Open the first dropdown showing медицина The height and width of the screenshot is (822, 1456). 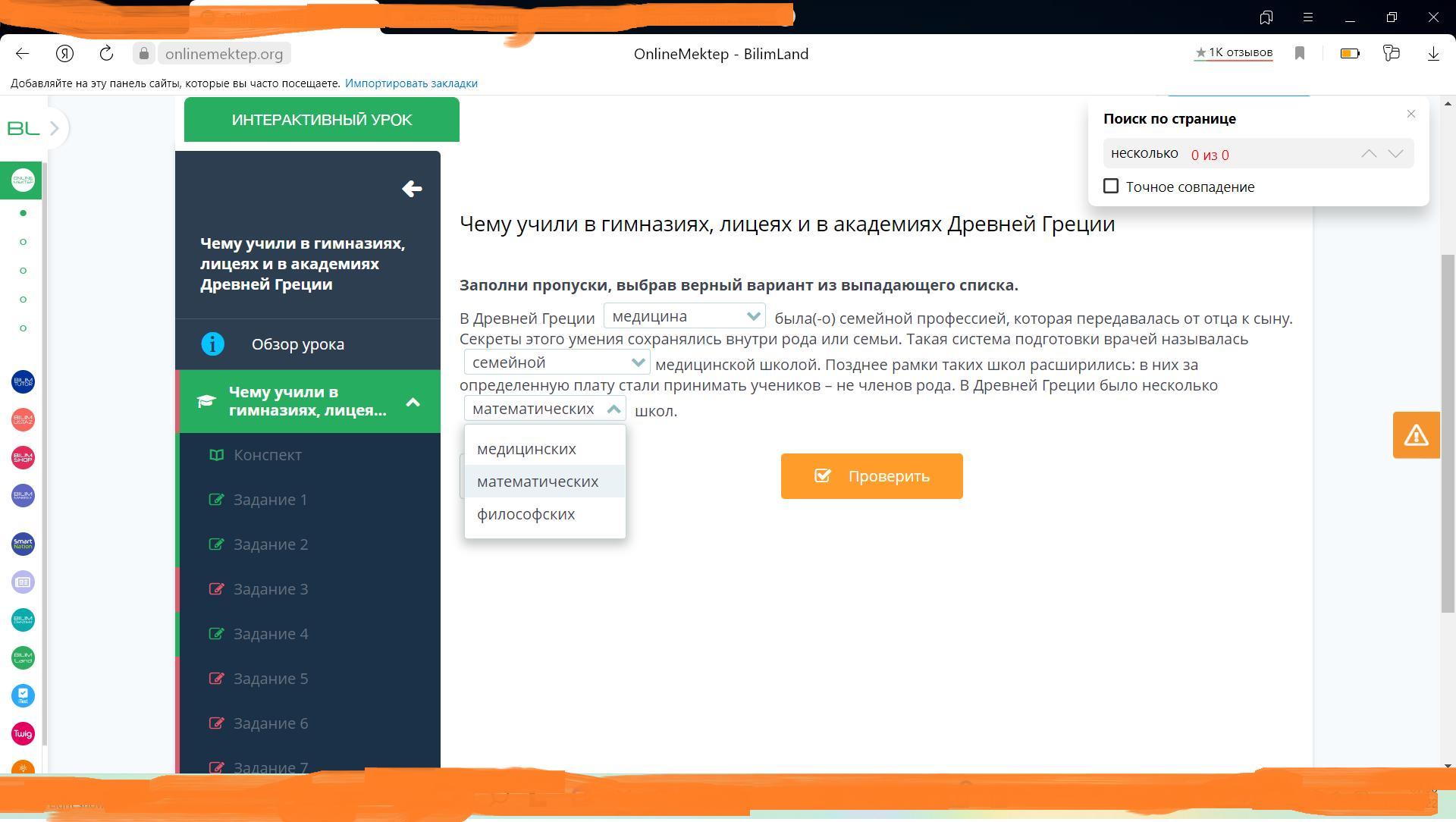(684, 316)
